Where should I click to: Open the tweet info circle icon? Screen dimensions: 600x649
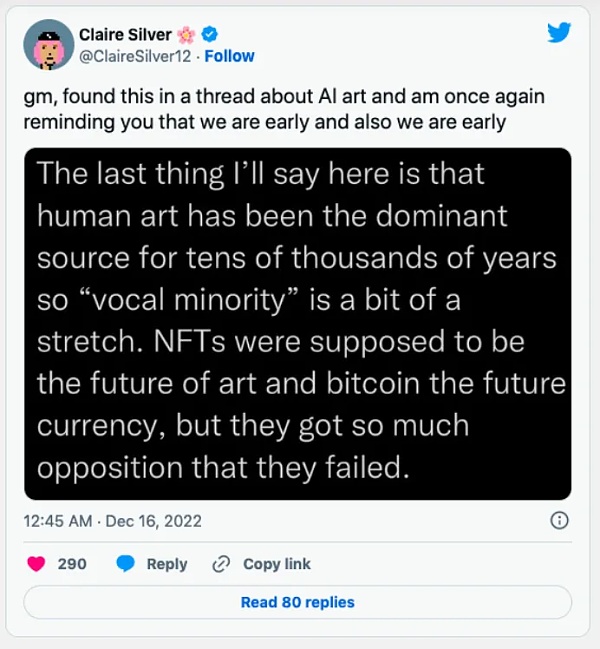[x=560, y=520]
